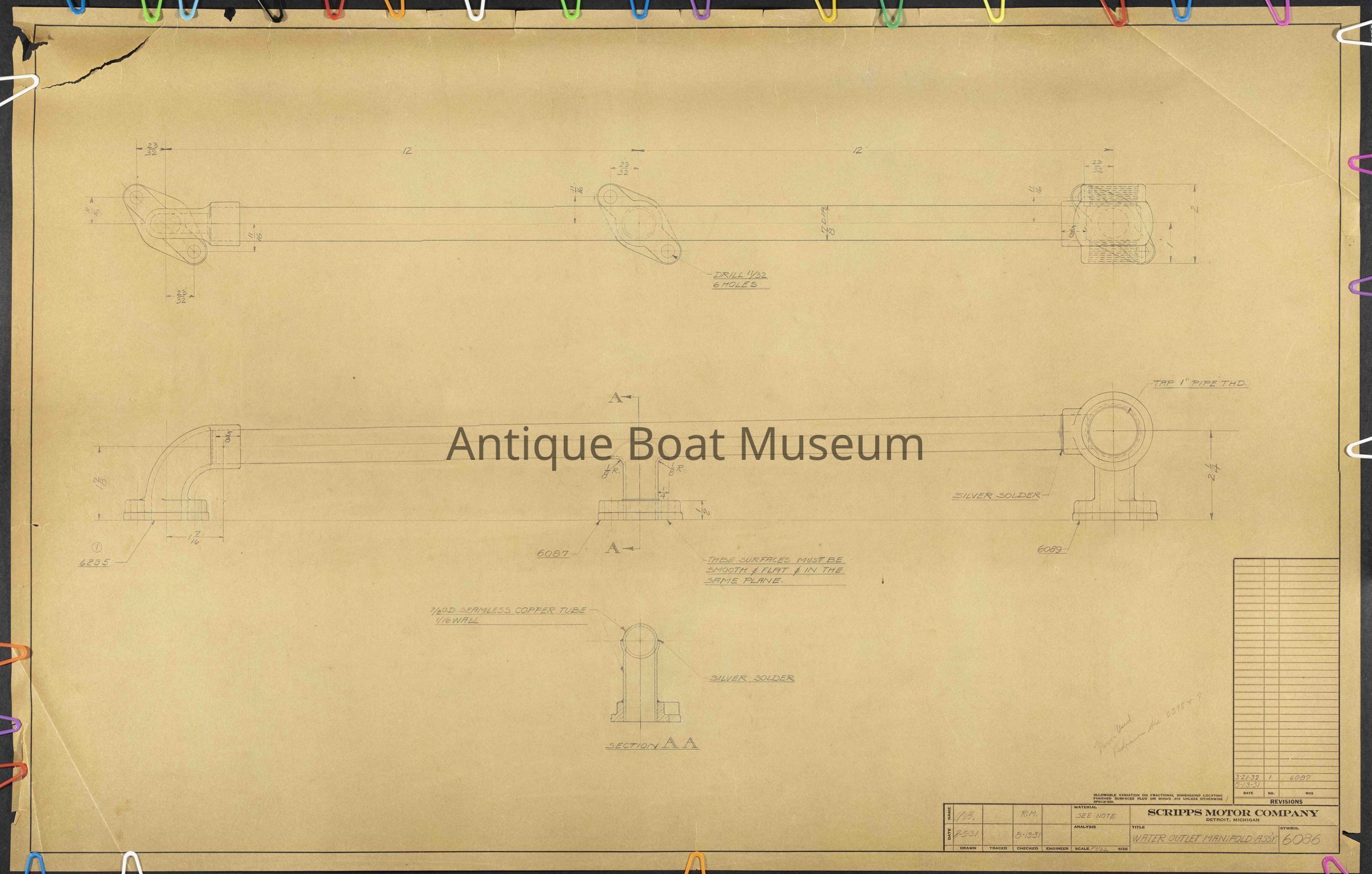Click the checked date 8-13-31 cell
This screenshot has height=874, width=1372.
tap(1027, 835)
